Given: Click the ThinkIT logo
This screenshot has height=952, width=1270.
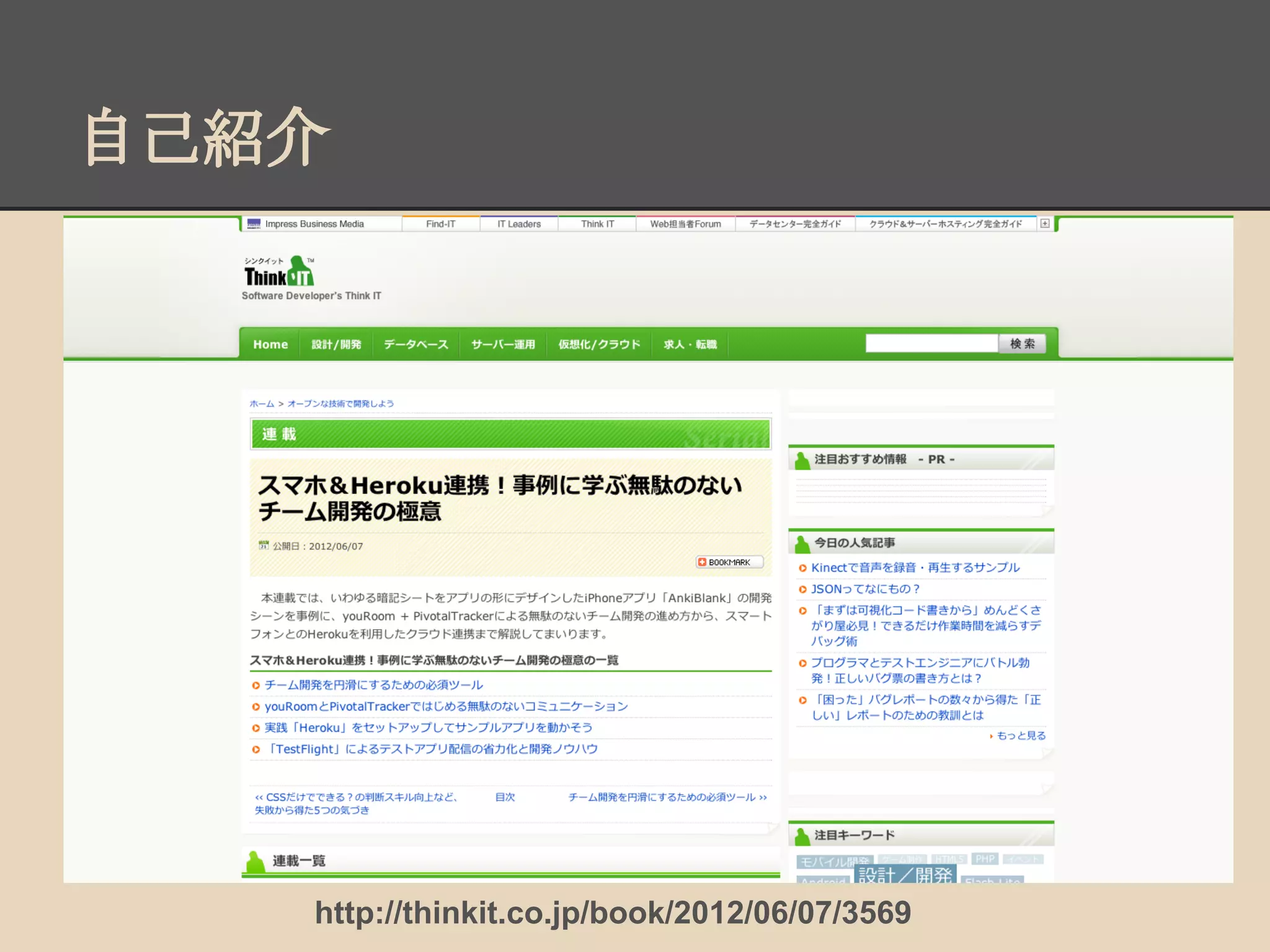Looking at the screenshot, I should [279, 273].
